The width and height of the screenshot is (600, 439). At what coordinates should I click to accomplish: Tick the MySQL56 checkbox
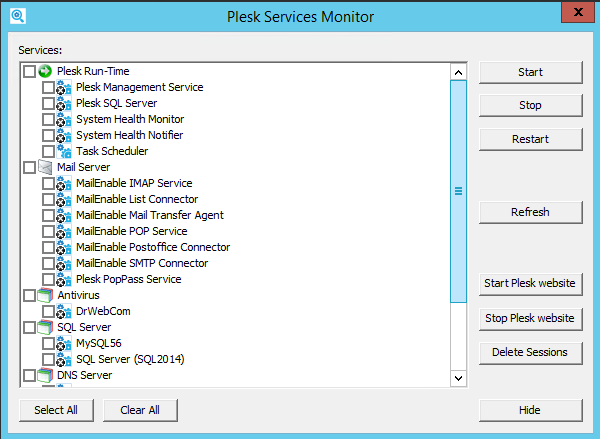(48, 343)
